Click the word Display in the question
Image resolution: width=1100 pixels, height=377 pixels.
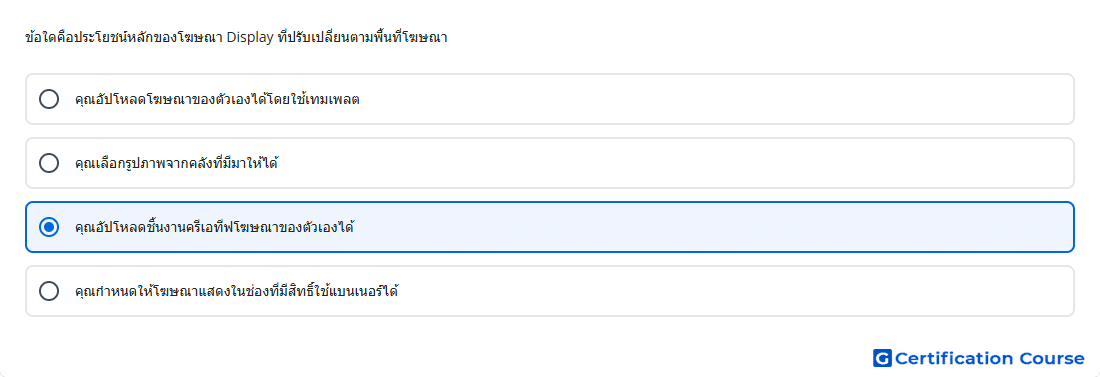(x=251, y=38)
